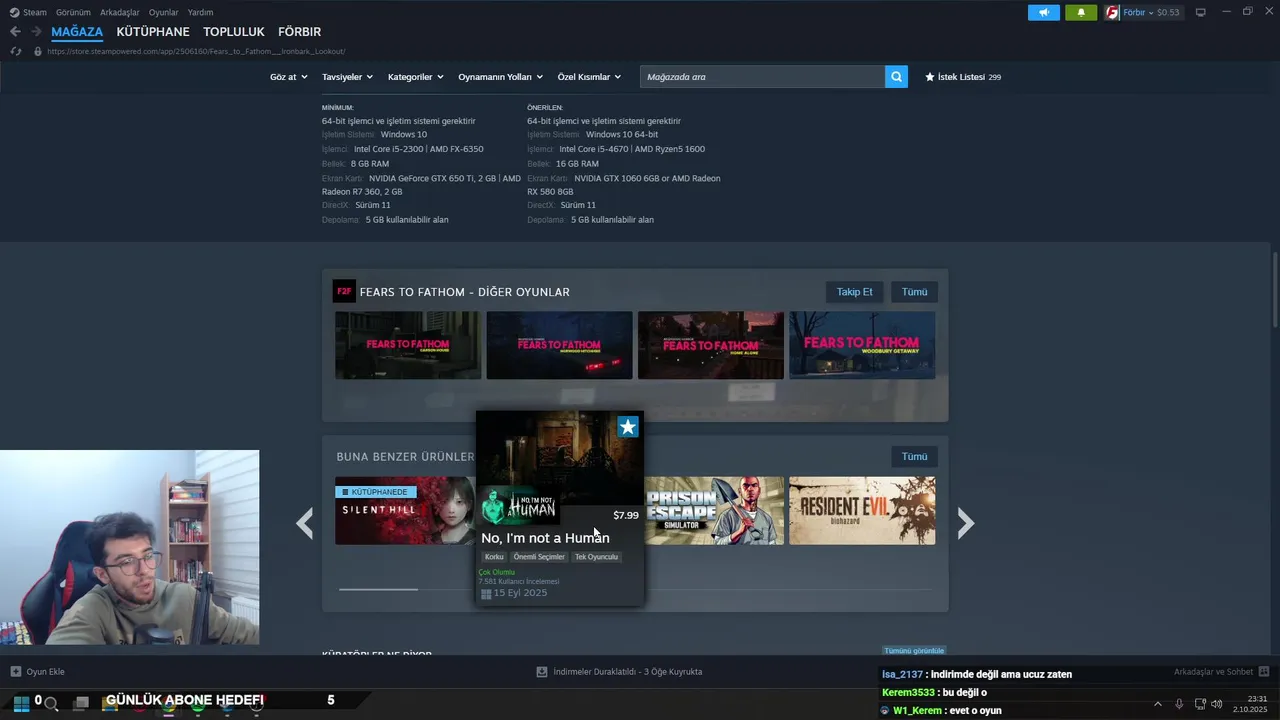Click the page vertical scrollbar
The width and height of the screenshot is (1280, 720).
pyautogui.click(x=1275, y=290)
